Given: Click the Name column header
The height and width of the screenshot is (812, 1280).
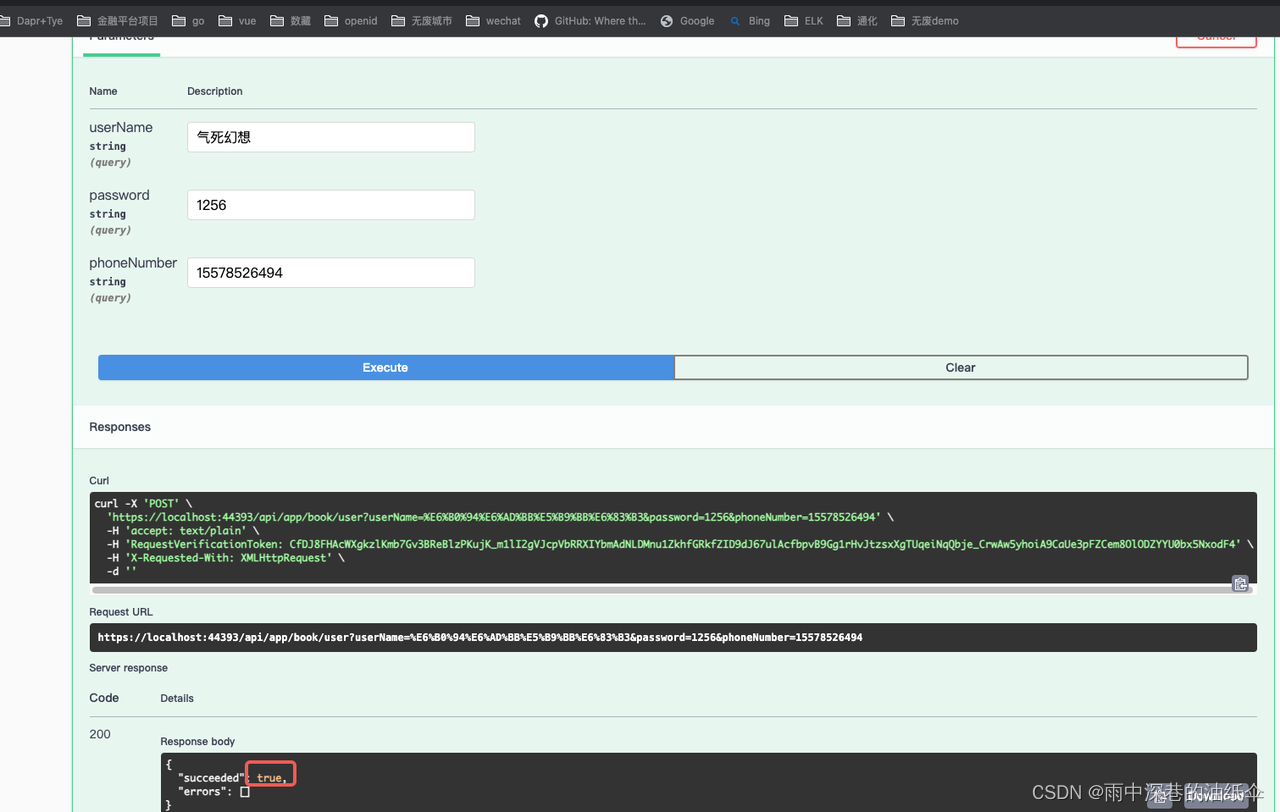Looking at the screenshot, I should click(x=103, y=91).
